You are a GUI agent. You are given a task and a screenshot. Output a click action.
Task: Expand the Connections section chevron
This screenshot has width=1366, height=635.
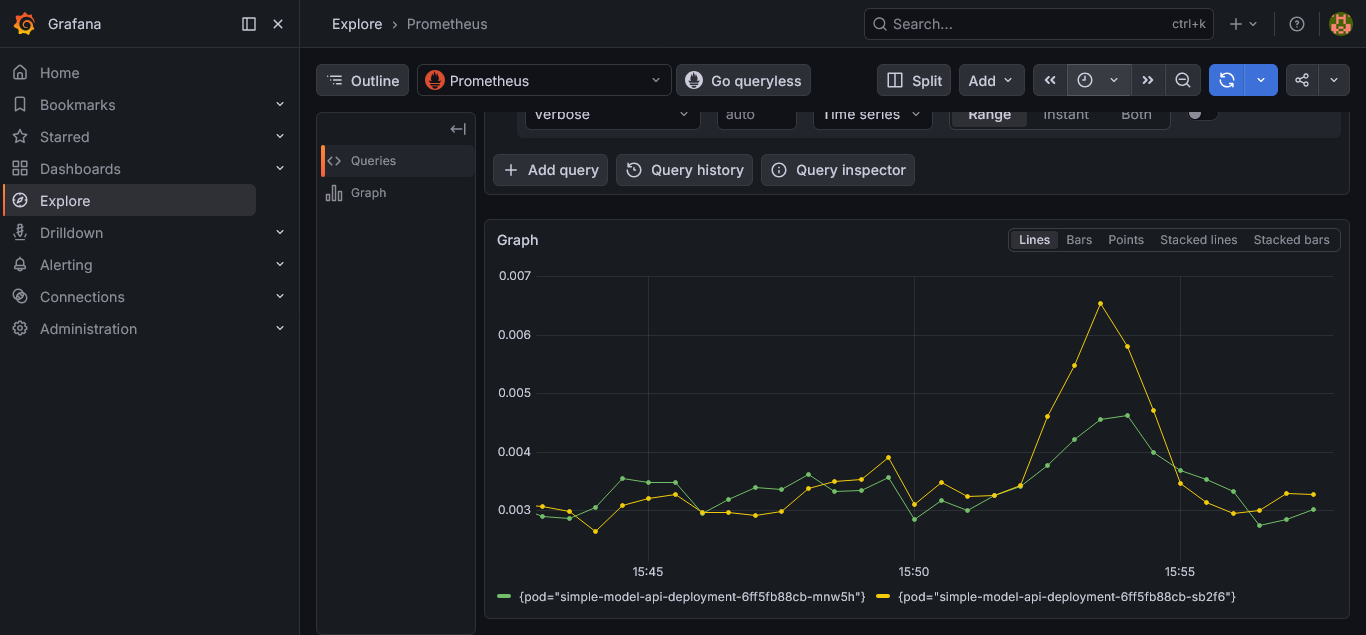click(x=280, y=296)
